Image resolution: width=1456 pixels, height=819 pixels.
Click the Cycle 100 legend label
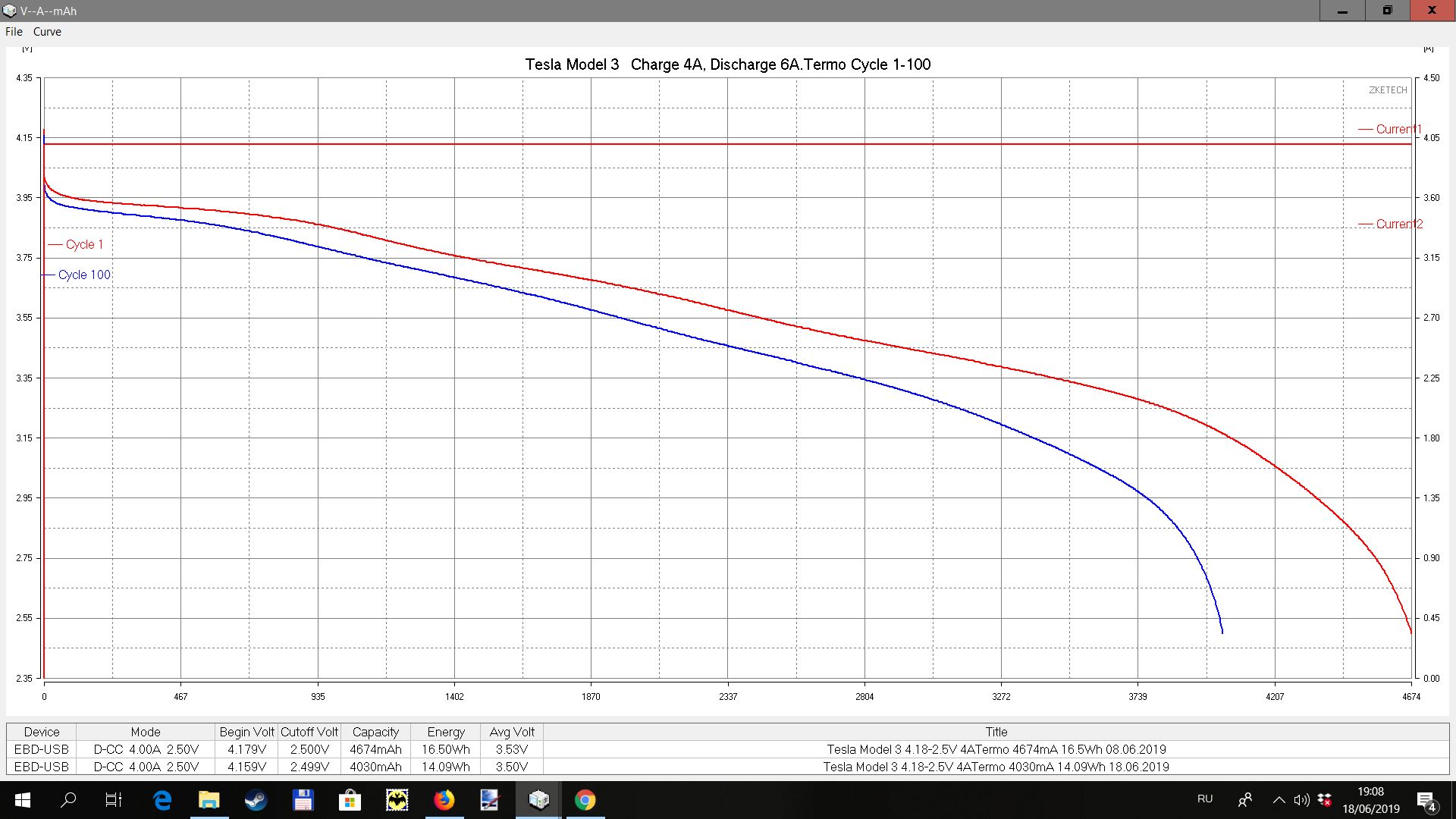tap(83, 275)
